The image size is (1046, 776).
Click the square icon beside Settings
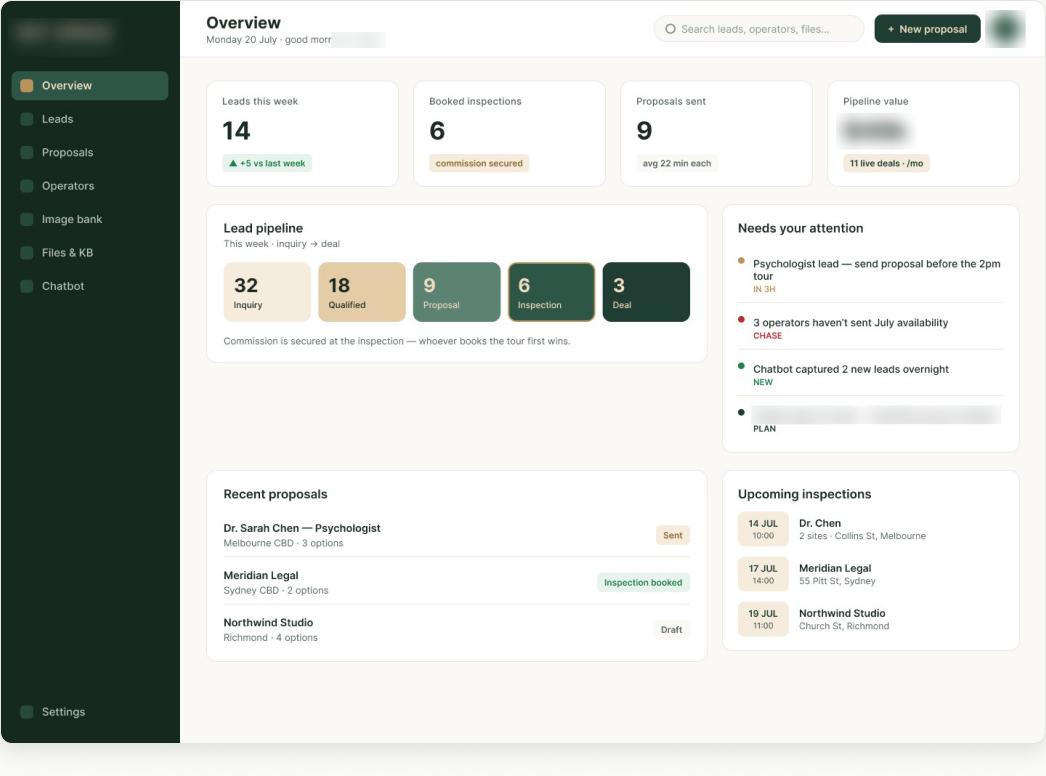click(x=27, y=711)
